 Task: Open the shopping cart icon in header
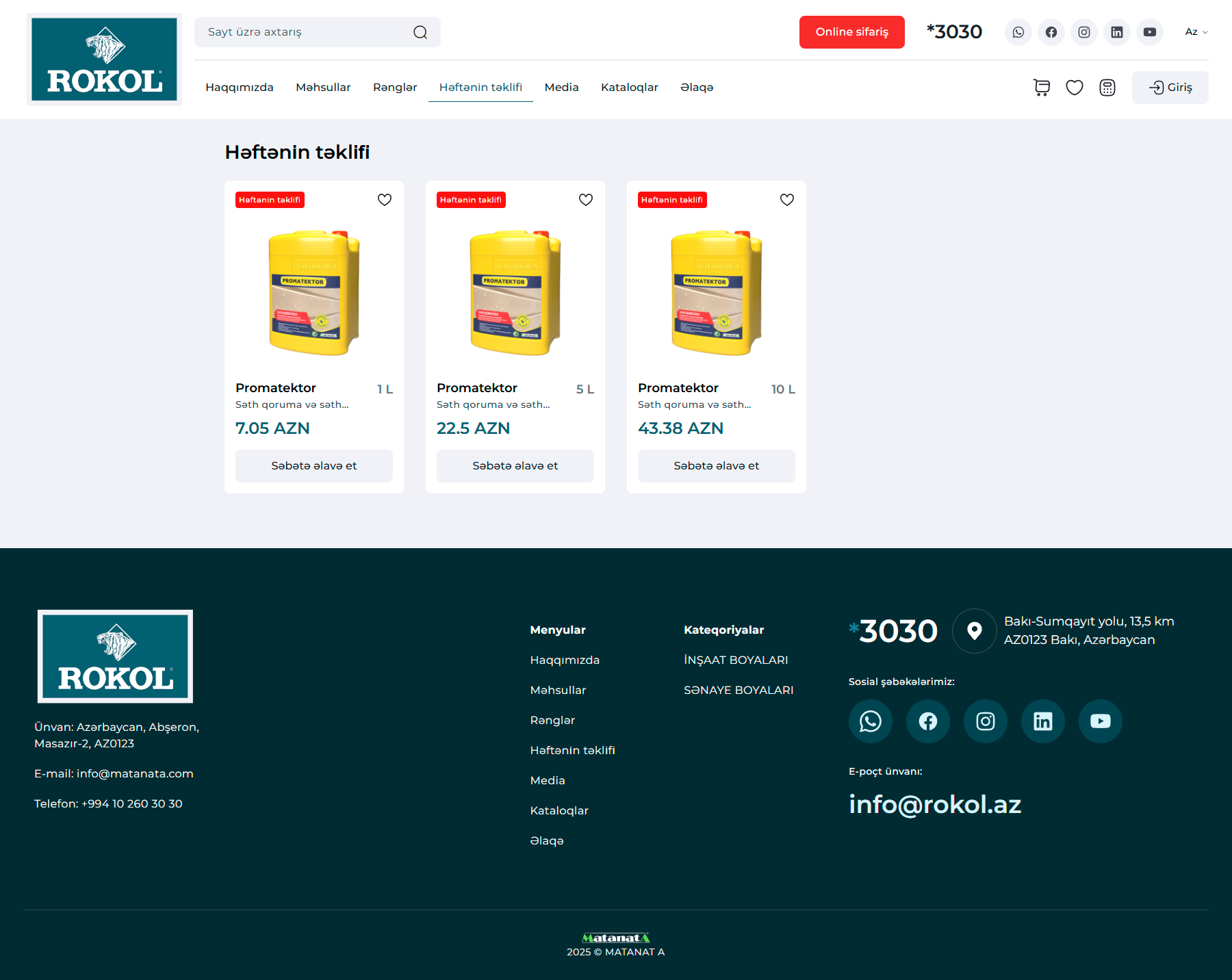click(x=1041, y=88)
